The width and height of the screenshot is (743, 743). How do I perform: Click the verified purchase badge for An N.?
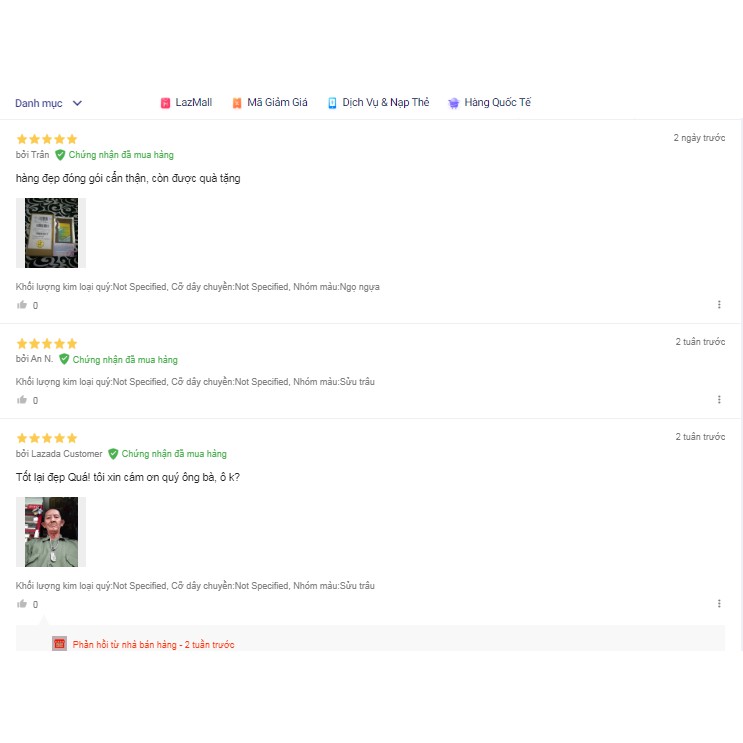coord(64,359)
